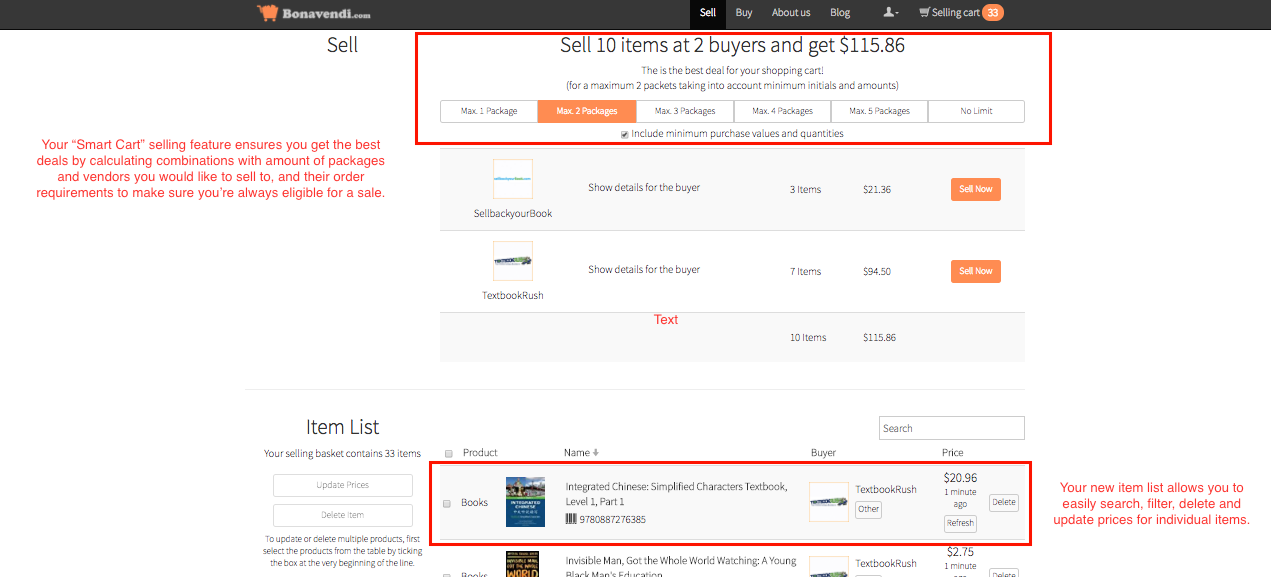This screenshot has width=1271, height=577.
Task: Click the $94.50 TextbookRush amount
Action: 877,272
